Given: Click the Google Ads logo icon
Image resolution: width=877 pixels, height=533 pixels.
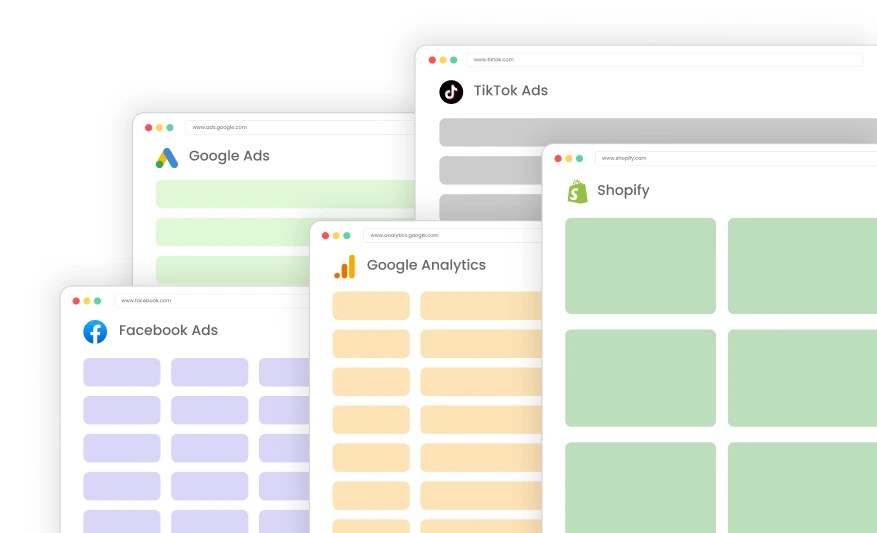Looking at the screenshot, I should [x=167, y=158].
